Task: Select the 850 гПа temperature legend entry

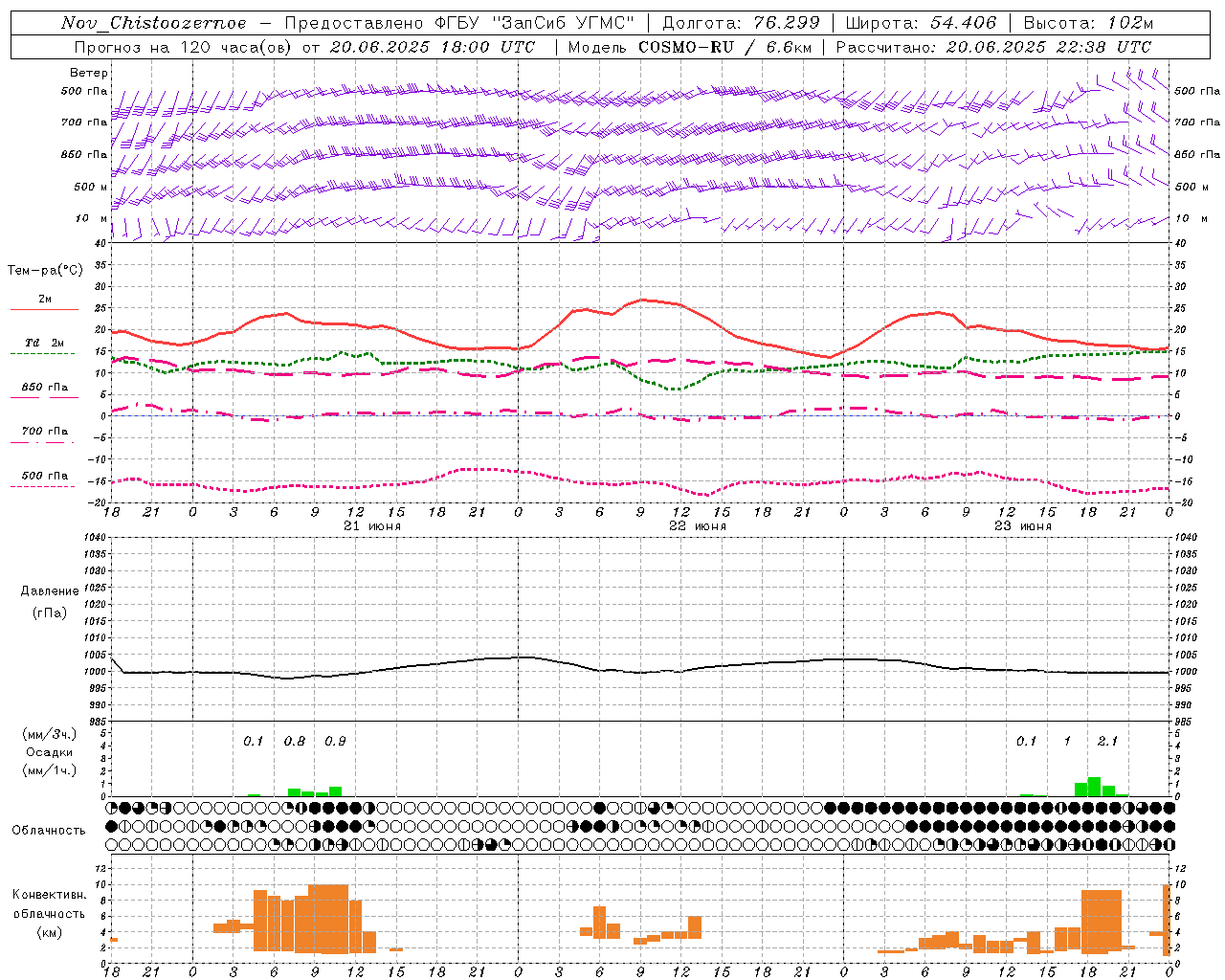Action: (45, 388)
